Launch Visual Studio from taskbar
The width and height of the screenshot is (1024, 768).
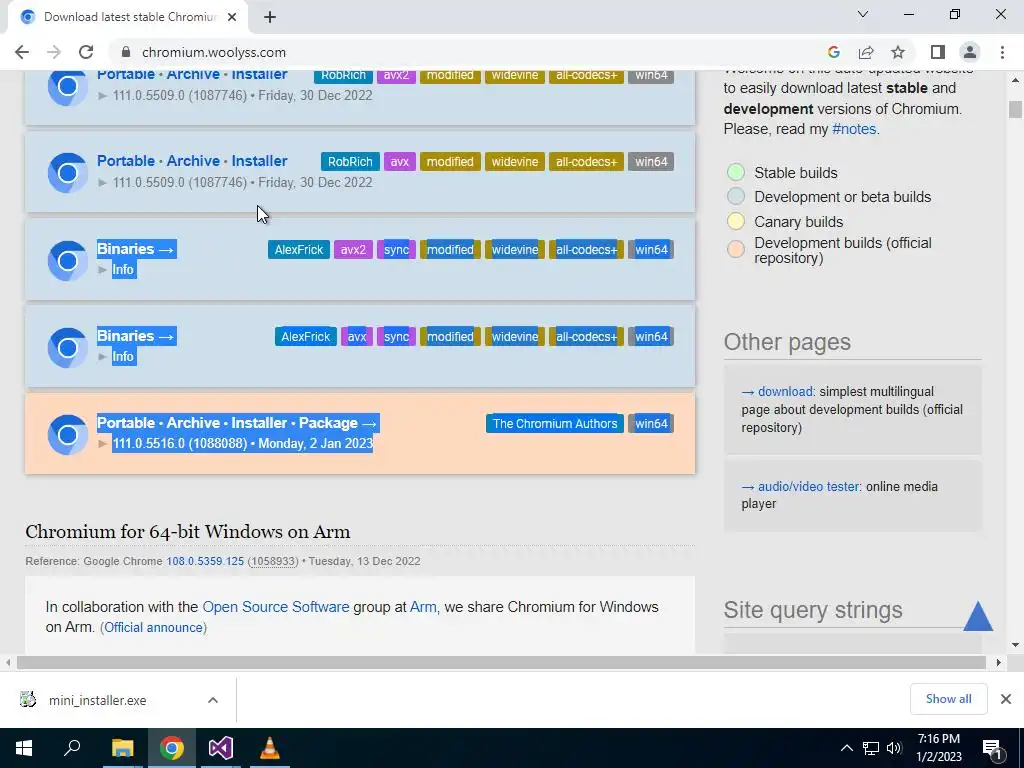pos(221,748)
